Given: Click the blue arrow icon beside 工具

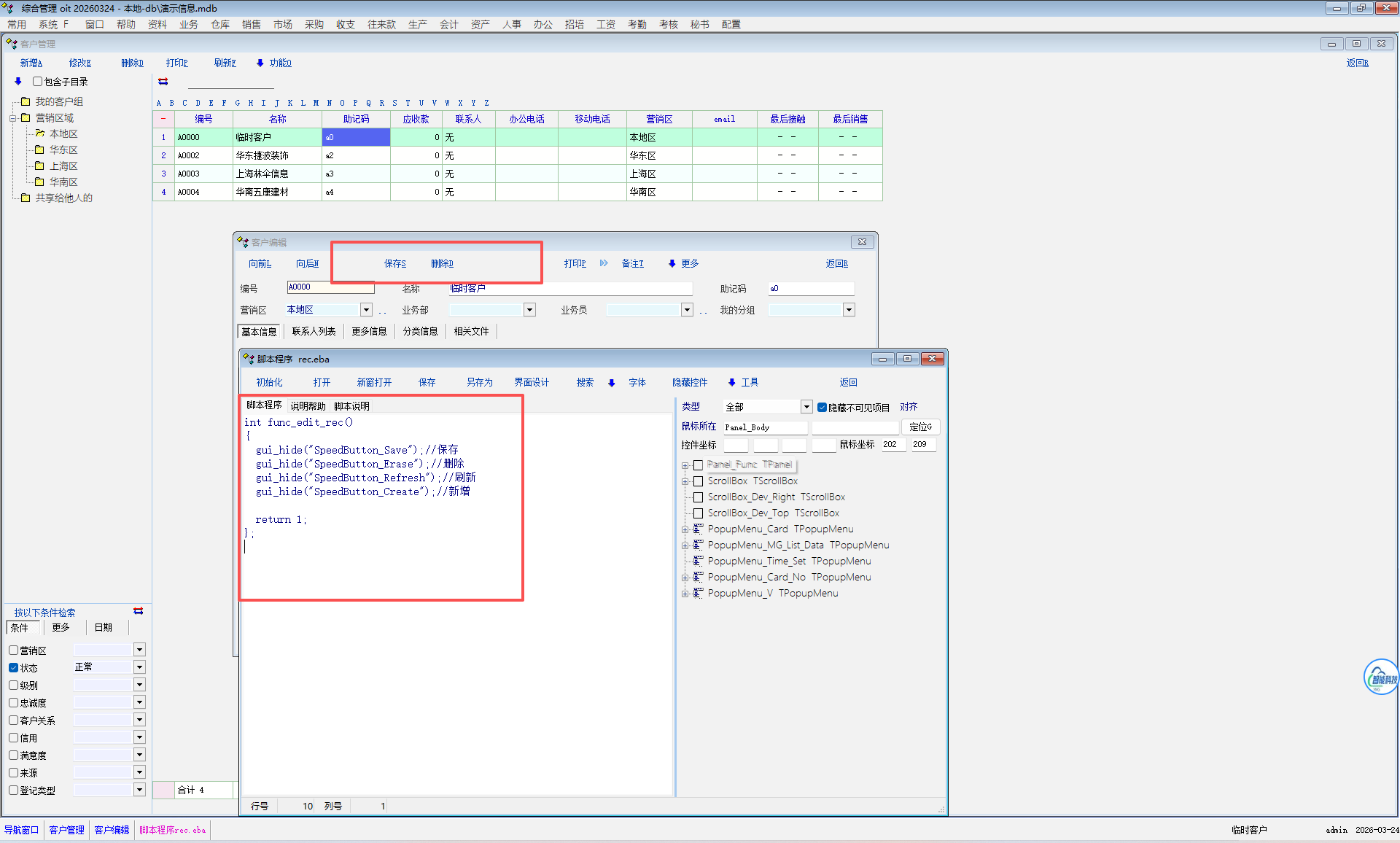Looking at the screenshot, I should 731,382.
